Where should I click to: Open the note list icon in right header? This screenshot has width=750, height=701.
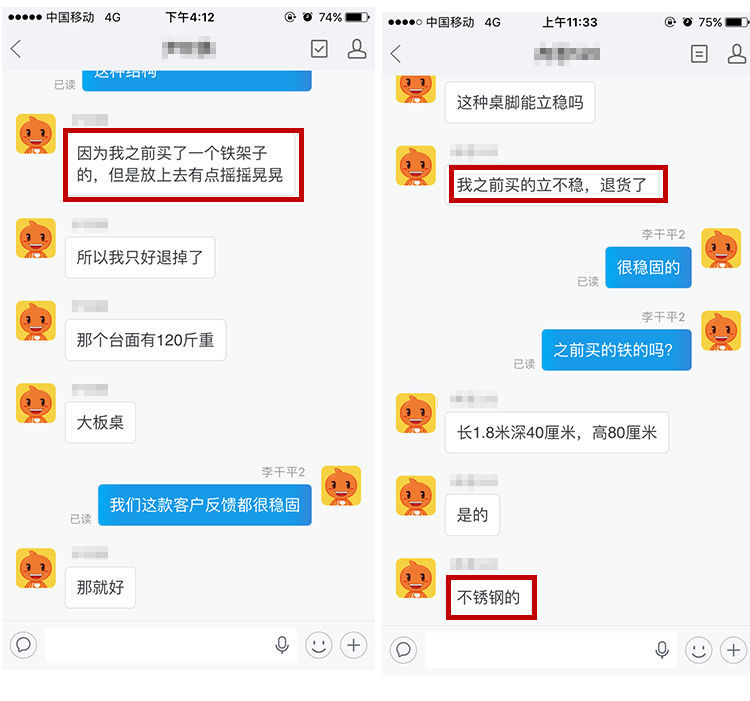pyautogui.click(x=699, y=54)
